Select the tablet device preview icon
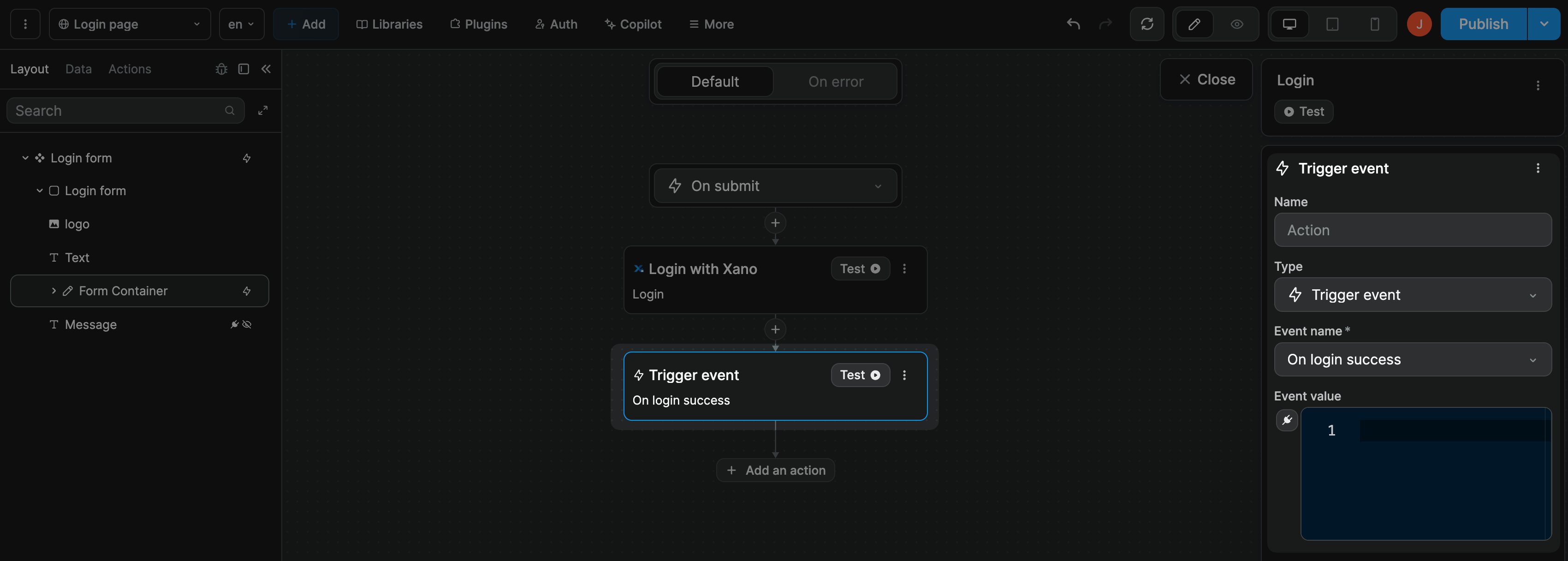Image resolution: width=1568 pixels, height=561 pixels. point(1332,24)
